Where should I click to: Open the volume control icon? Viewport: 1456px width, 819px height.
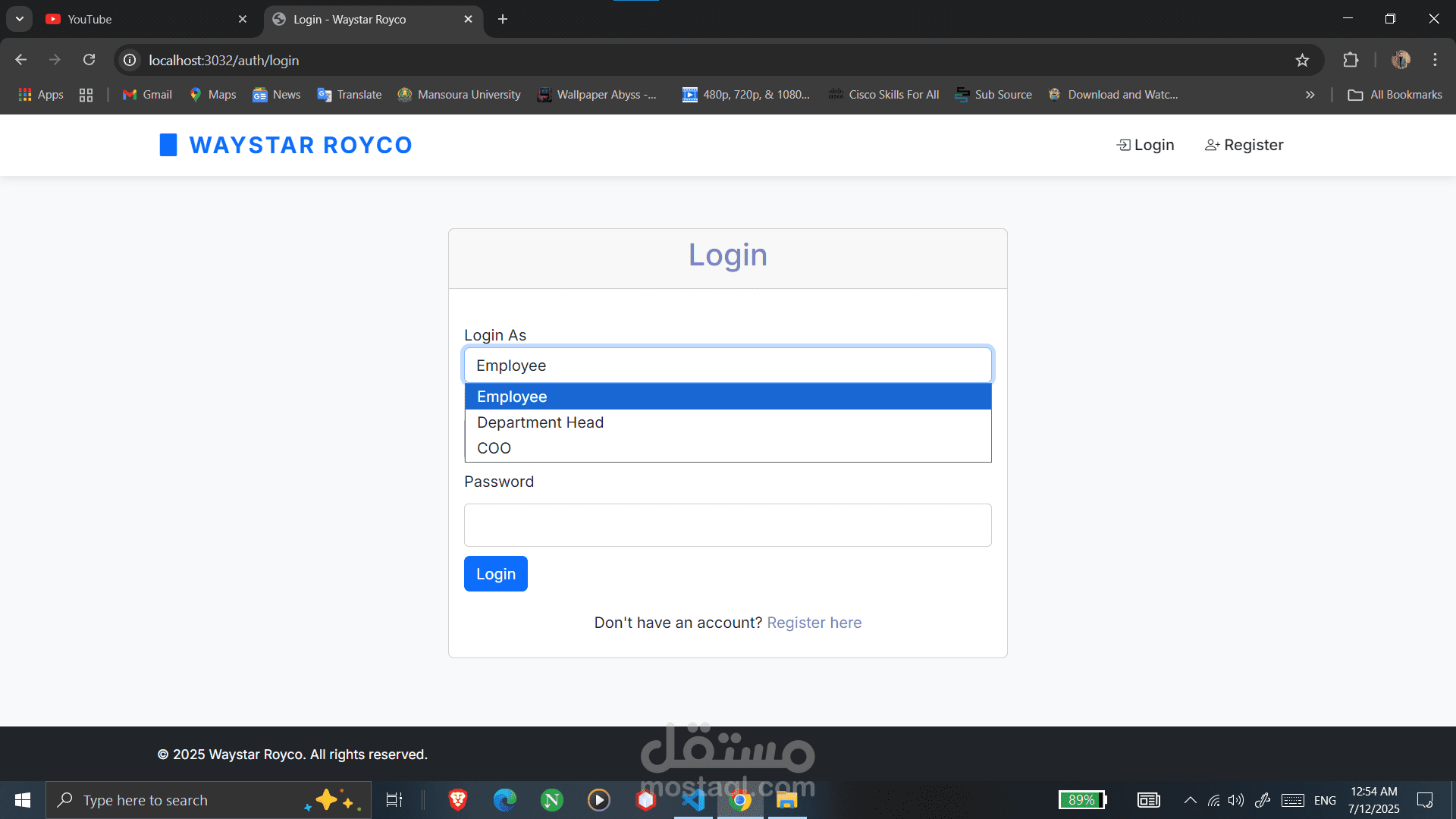1236,800
